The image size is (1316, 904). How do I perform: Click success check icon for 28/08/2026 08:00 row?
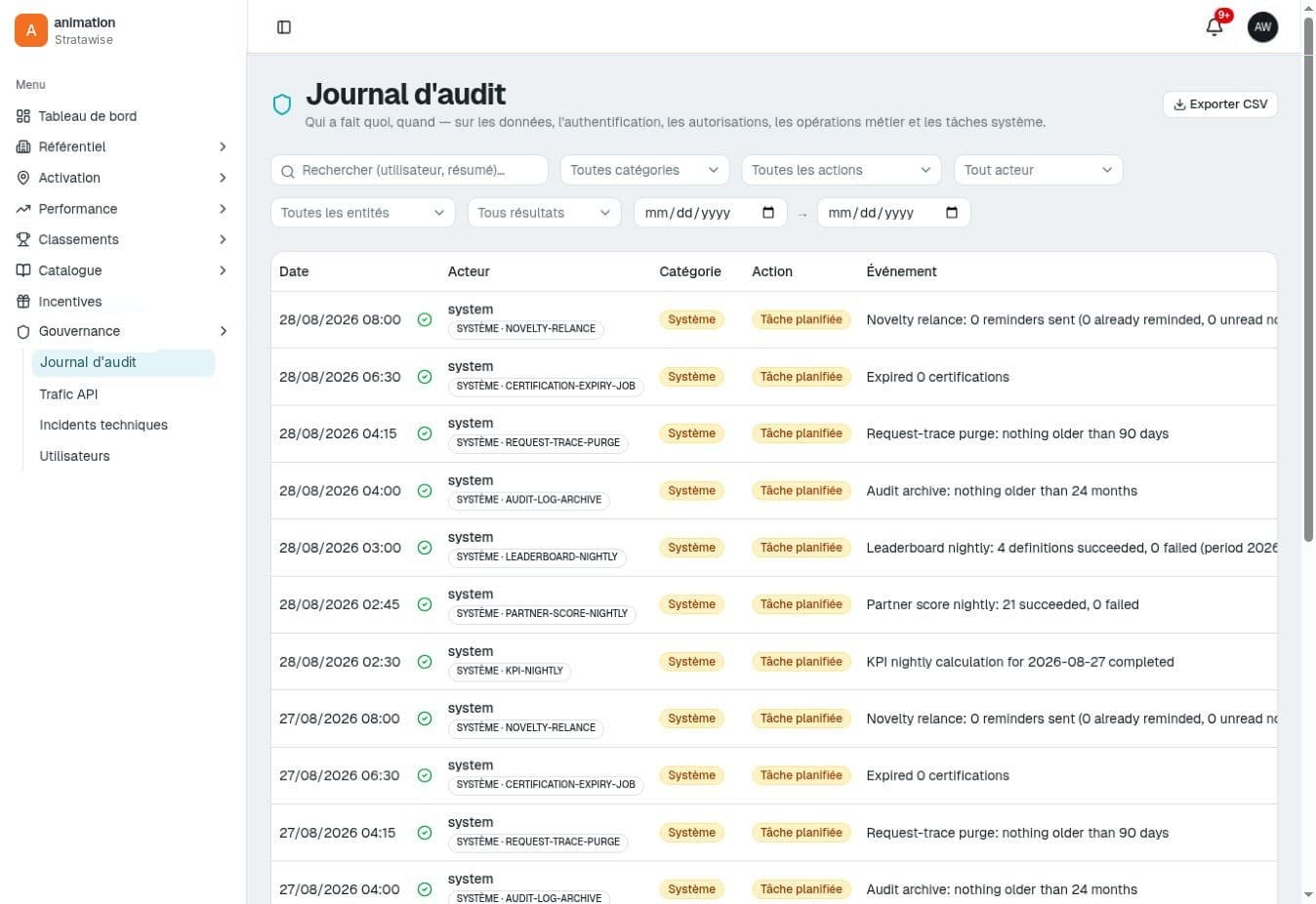point(425,319)
